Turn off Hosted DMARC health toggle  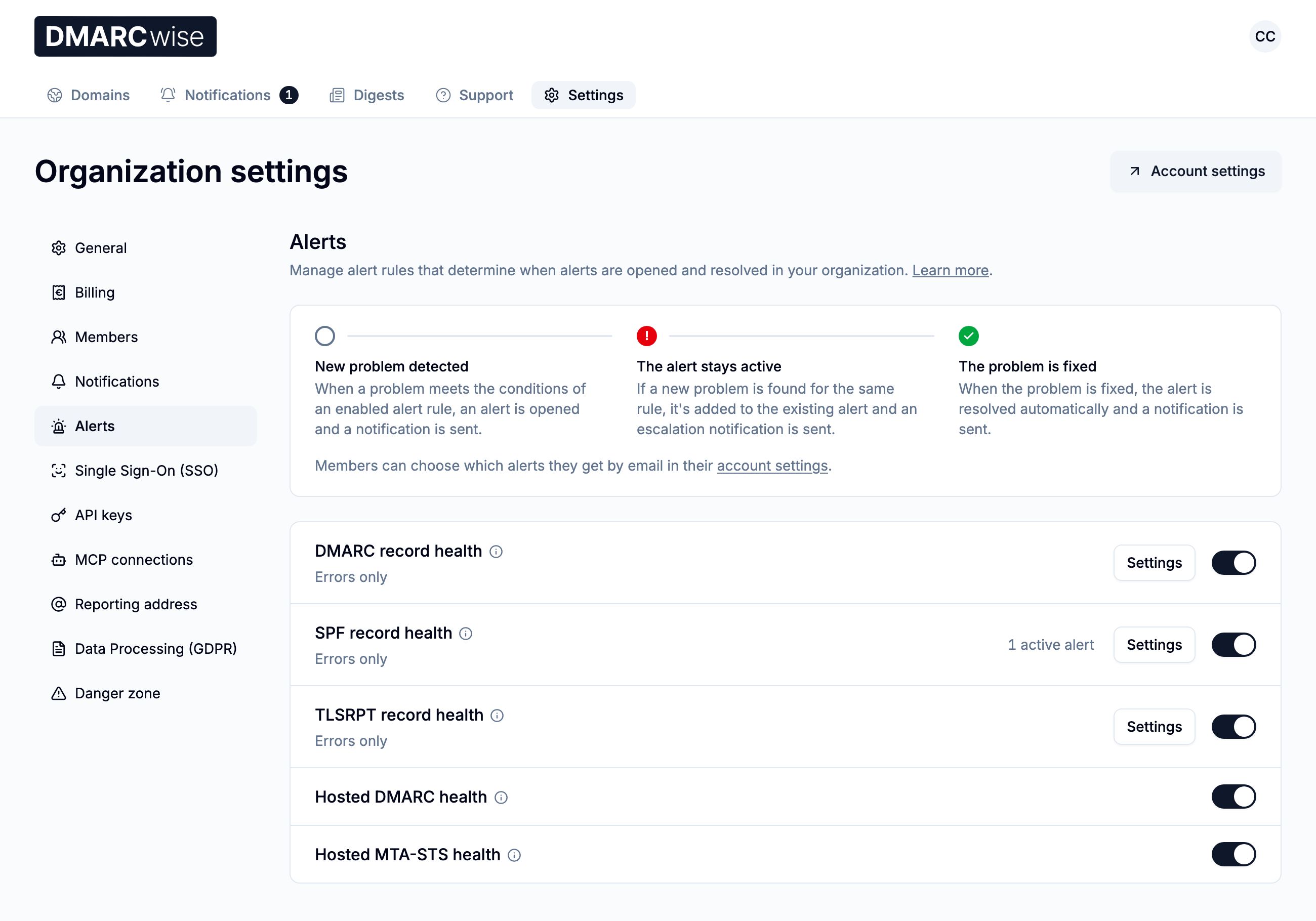(x=1233, y=797)
